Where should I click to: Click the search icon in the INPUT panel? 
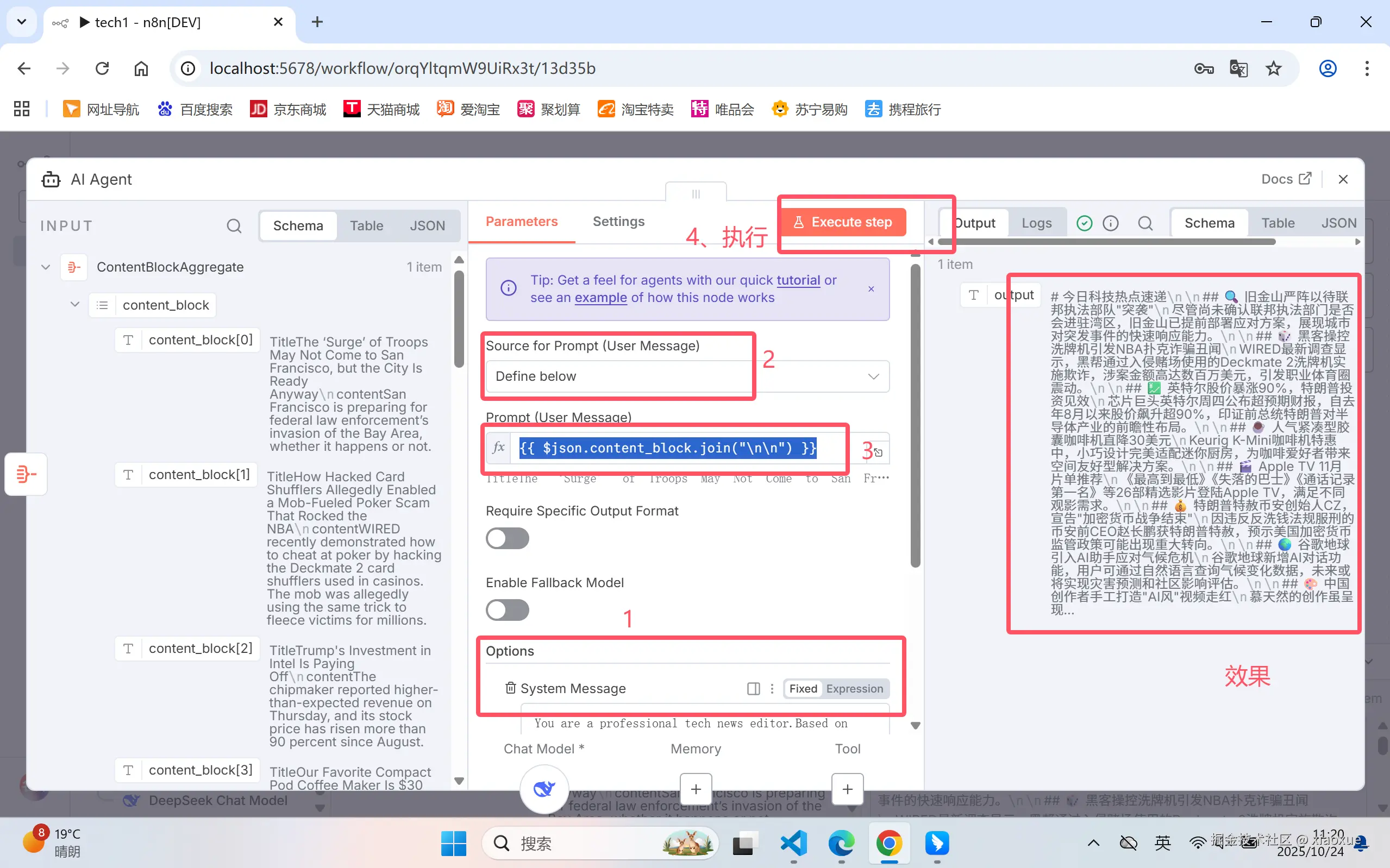tap(233, 225)
